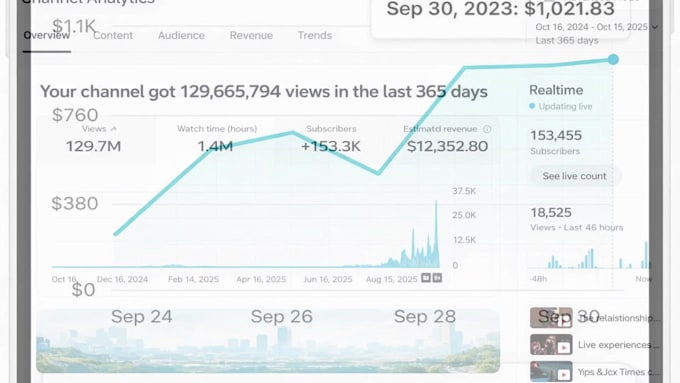Click the 12.5K chart scale label
This screenshot has width=680, height=383.
pos(464,240)
